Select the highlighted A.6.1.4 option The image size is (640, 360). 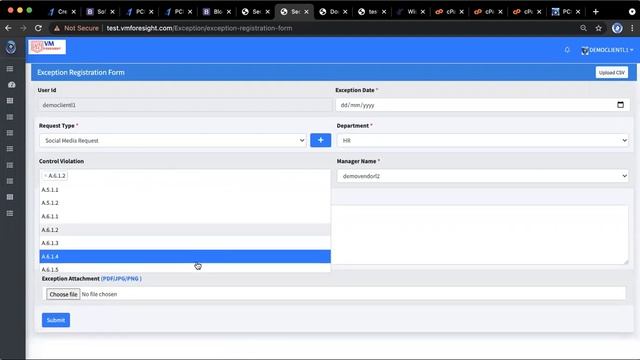tap(185, 256)
